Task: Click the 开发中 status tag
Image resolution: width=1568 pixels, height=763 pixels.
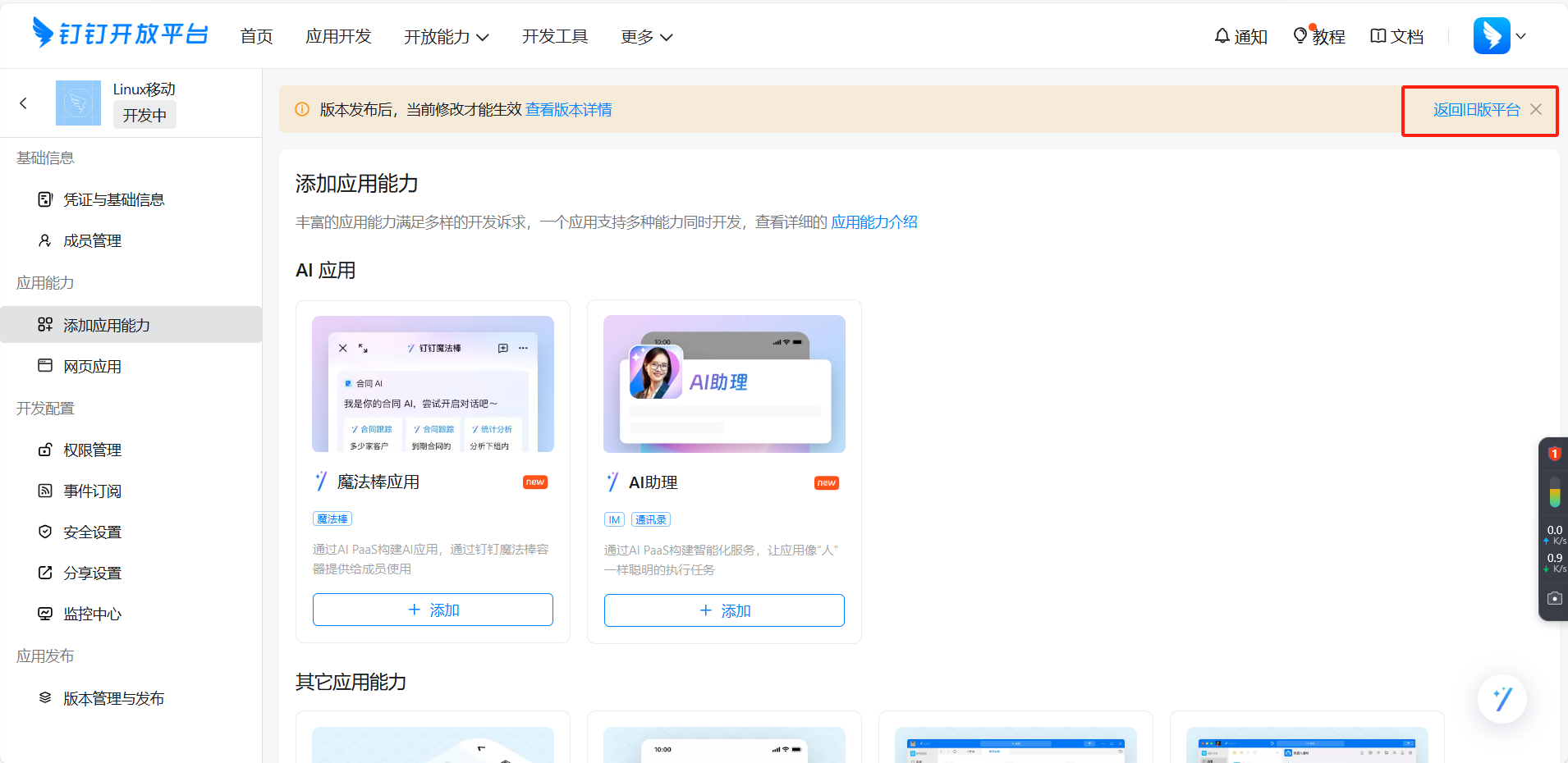Action: [x=144, y=115]
